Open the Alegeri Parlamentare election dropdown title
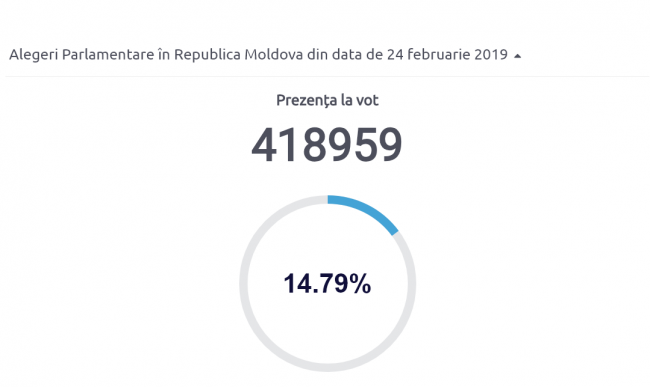650x387 pixels. tap(258, 55)
